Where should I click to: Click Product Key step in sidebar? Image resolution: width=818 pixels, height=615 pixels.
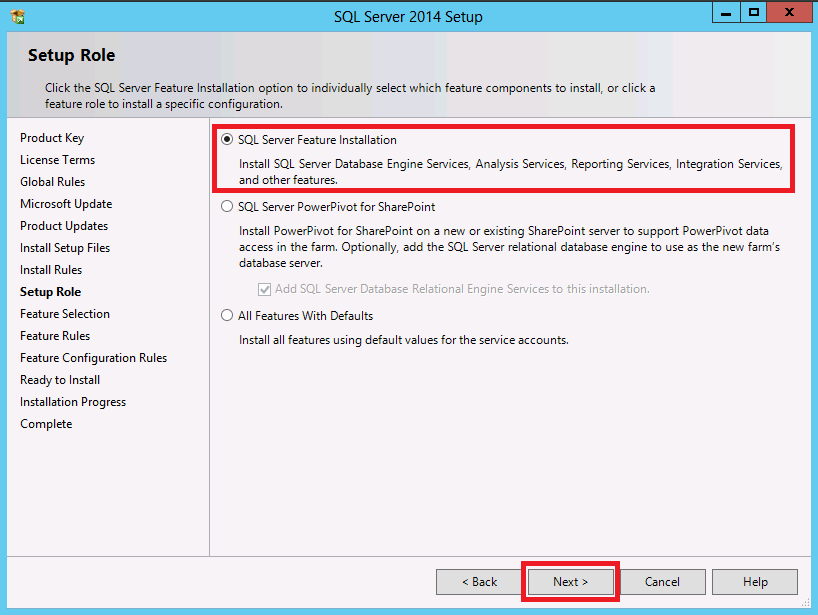52,138
